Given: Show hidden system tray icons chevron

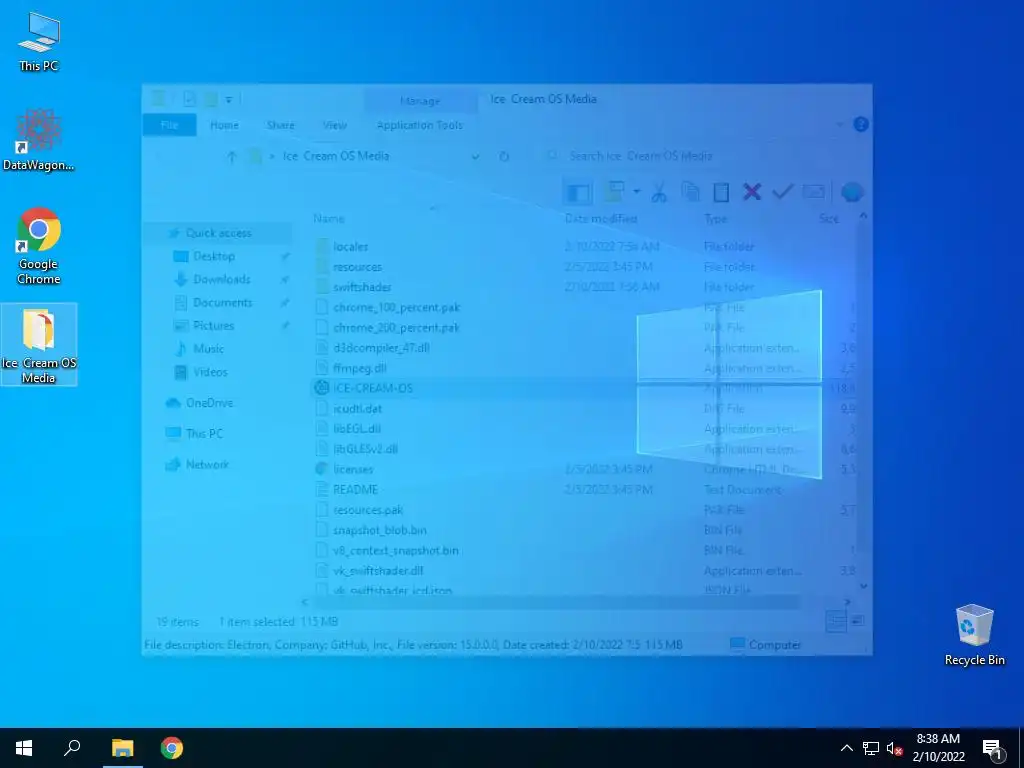Looking at the screenshot, I should pyautogui.click(x=846, y=748).
